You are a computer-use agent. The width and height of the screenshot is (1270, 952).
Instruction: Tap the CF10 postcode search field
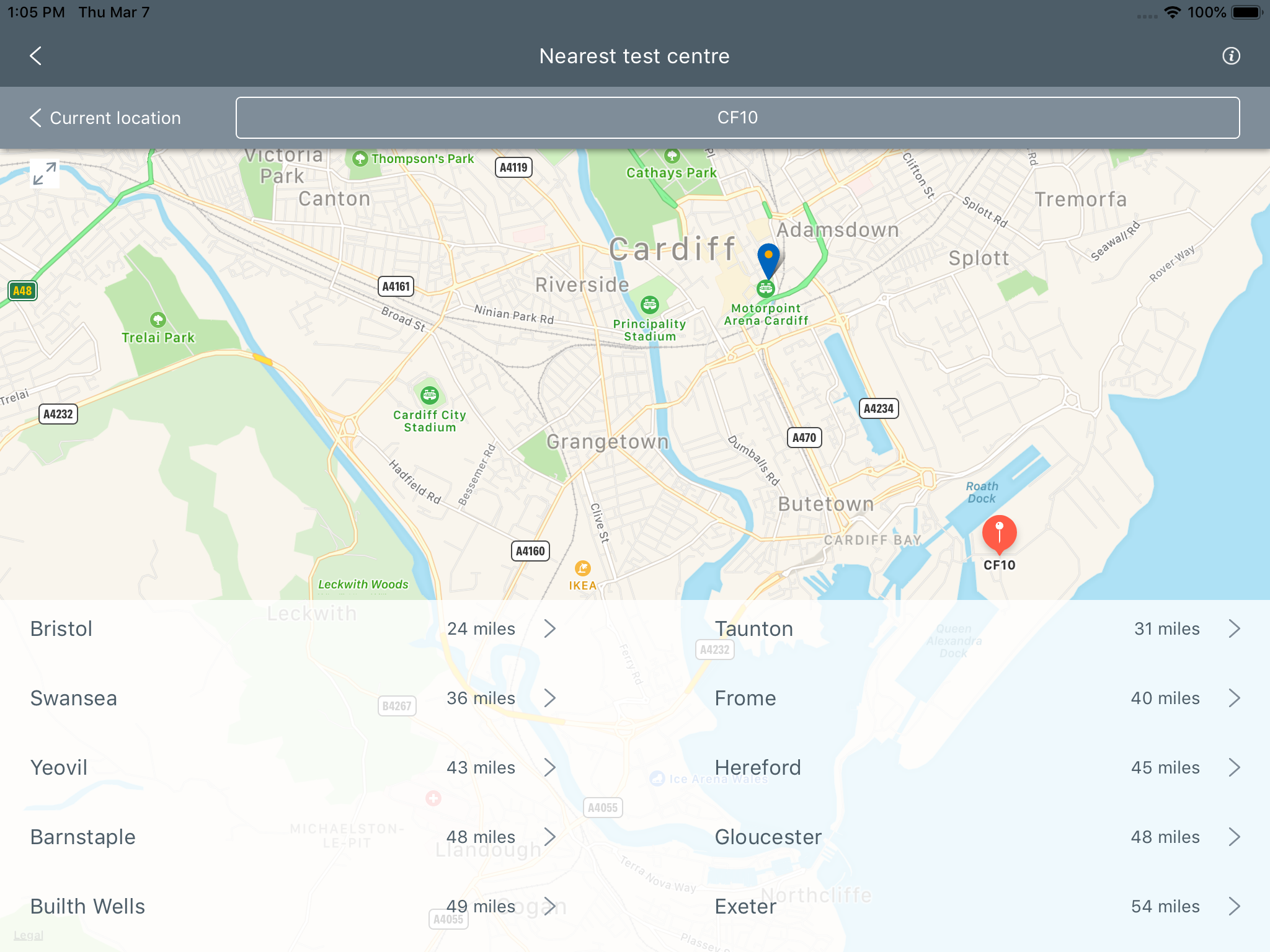click(737, 118)
